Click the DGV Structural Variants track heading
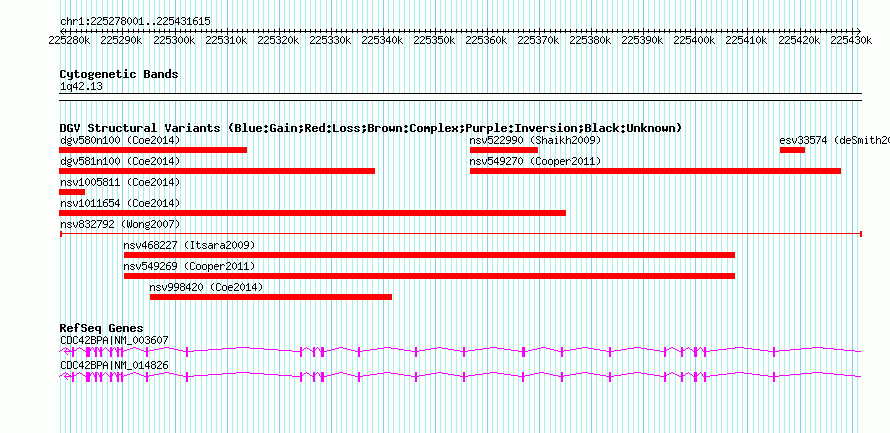Viewport: 890px width, 433px height. (x=371, y=128)
